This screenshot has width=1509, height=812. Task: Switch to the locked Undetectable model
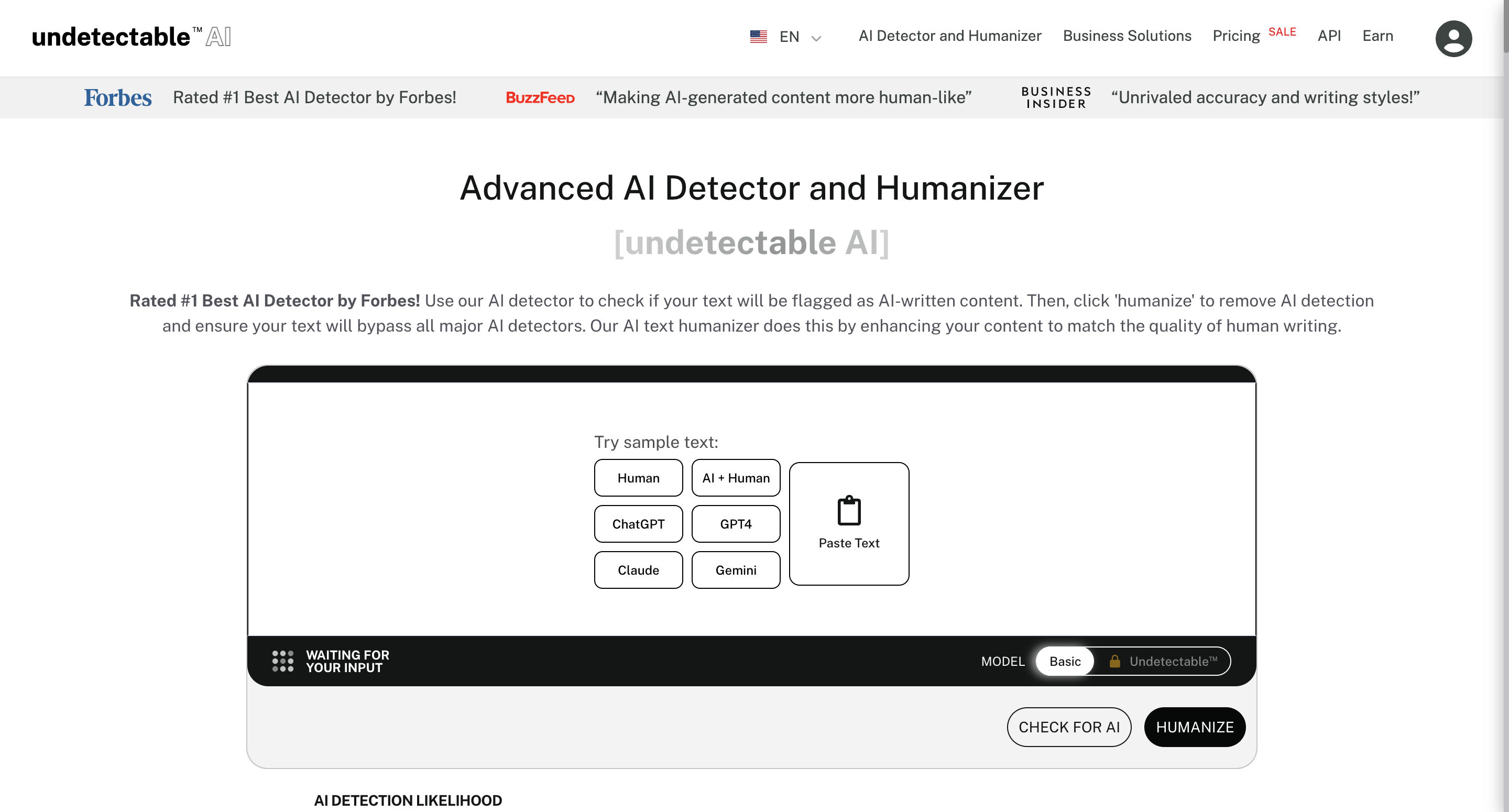tap(1163, 661)
